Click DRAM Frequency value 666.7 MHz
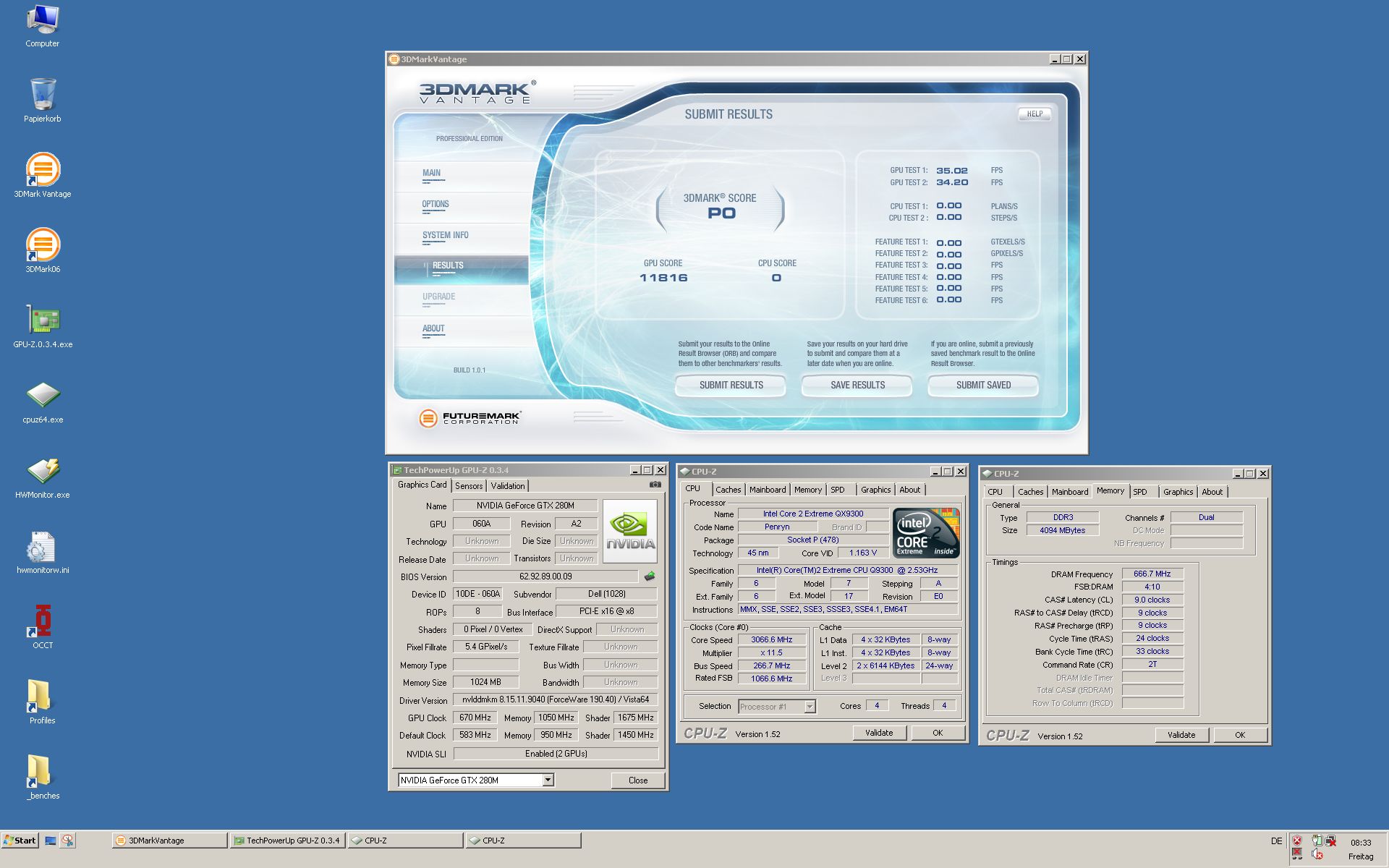This screenshot has height=868, width=1389. coord(1152,574)
